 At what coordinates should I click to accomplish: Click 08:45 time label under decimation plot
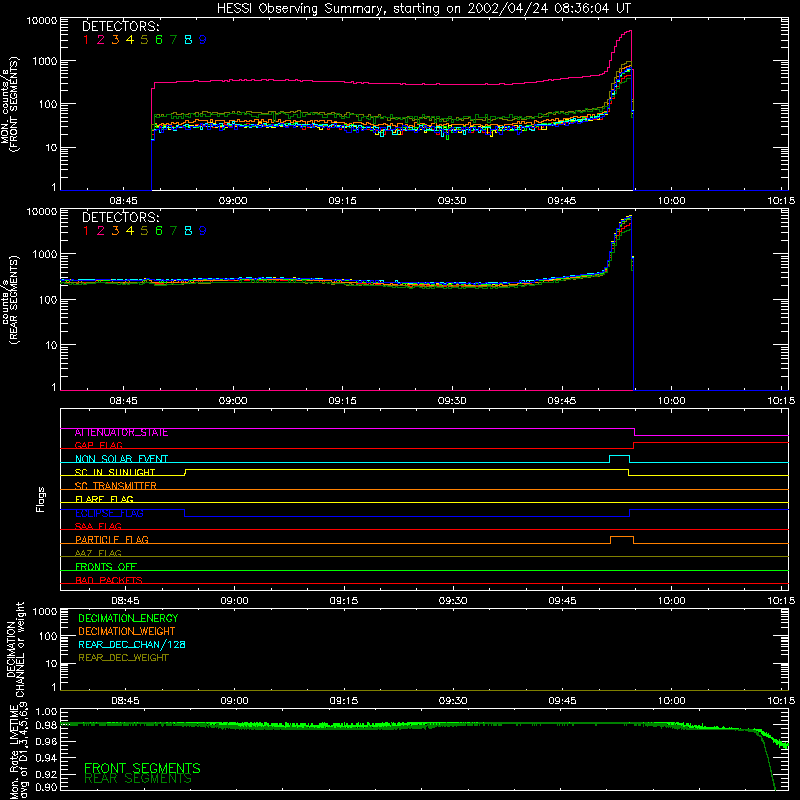tap(126, 701)
